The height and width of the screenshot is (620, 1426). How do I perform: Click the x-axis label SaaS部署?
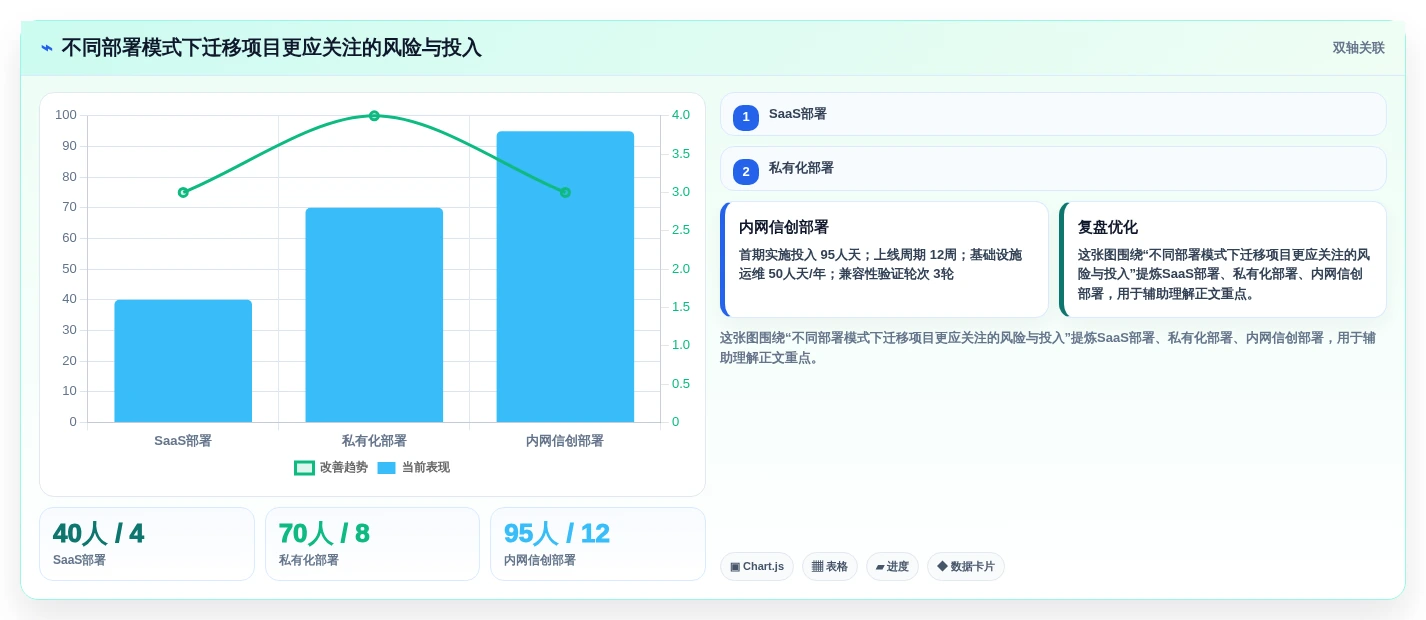pos(183,441)
